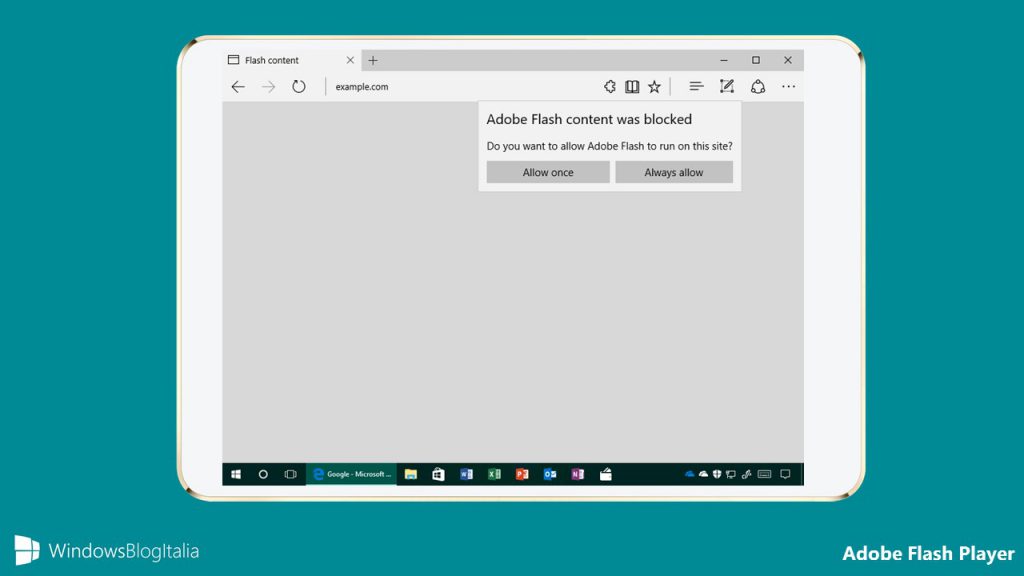Open a new tab in Edge
Screen dimensions: 1024x576
[372, 60]
